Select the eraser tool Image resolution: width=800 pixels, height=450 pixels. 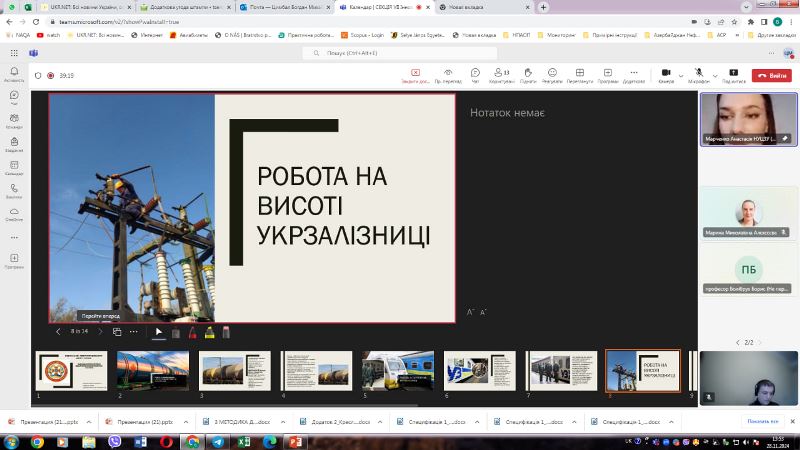226,333
